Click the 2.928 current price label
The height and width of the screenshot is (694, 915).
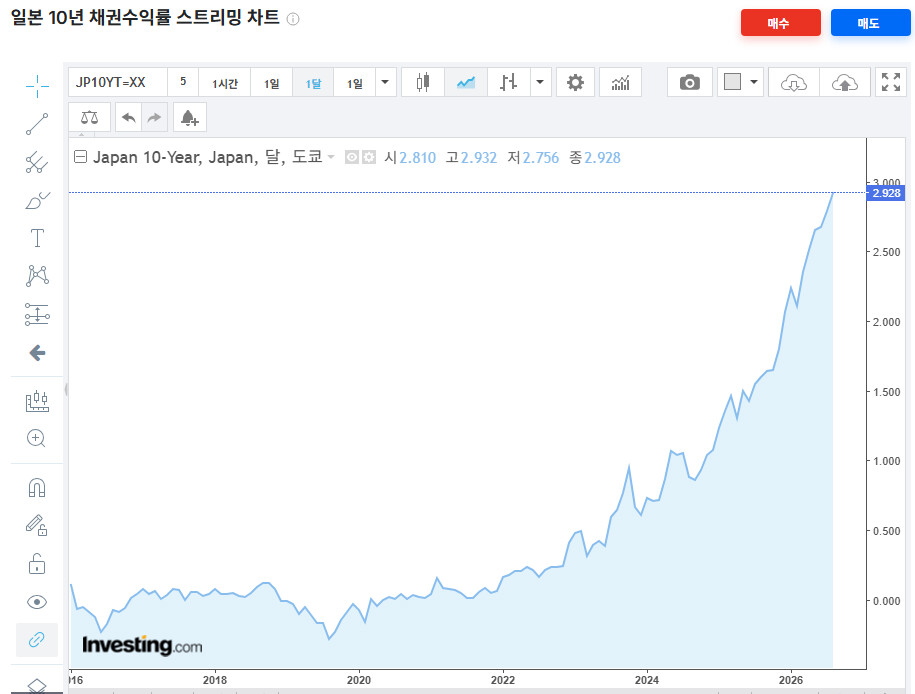tap(886, 193)
